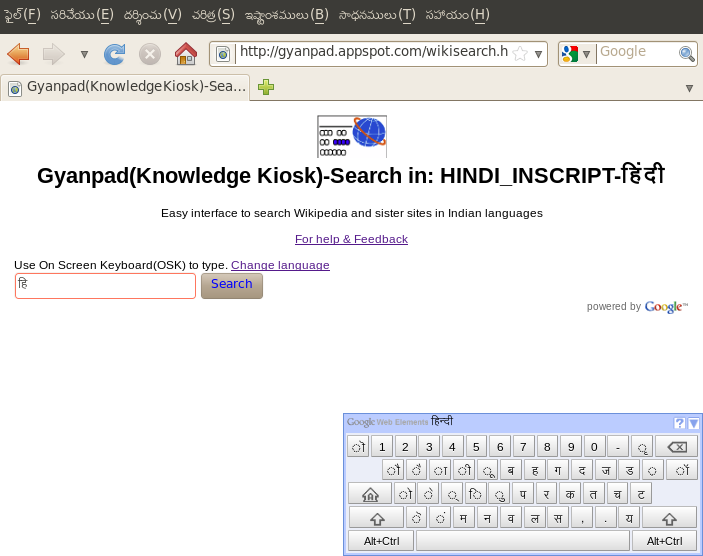The width and height of the screenshot is (703, 556).
Task: Tap the ग key on the on-screen keyboard
Action: point(558,470)
